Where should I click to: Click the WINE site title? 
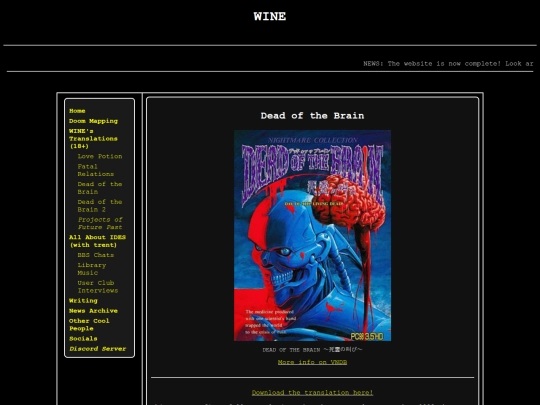click(x=270, y=16)
